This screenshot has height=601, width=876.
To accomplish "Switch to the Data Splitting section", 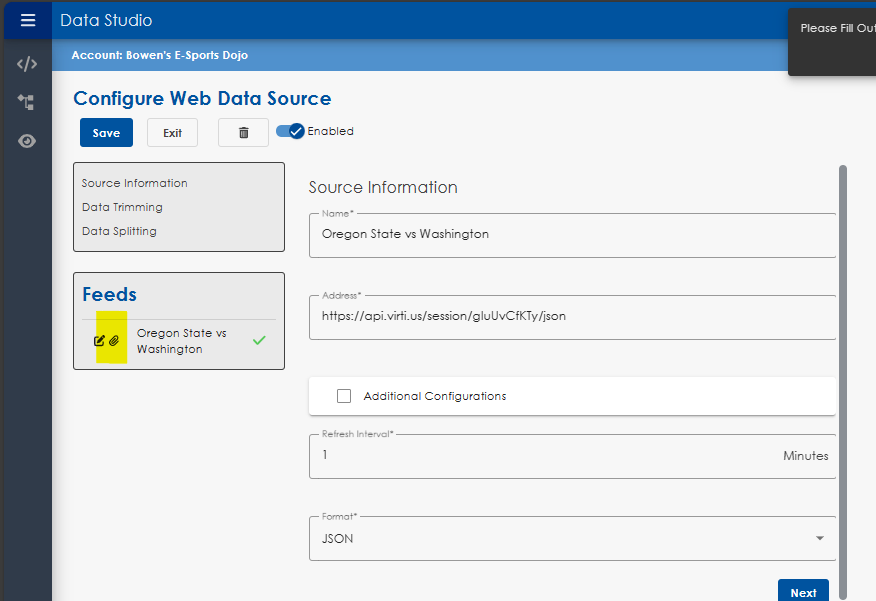I will 119,231.
